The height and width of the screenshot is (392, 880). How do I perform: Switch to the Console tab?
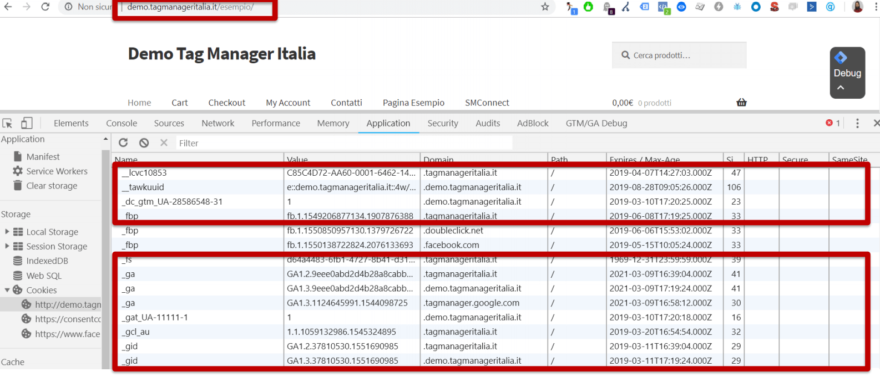[121, 124]
